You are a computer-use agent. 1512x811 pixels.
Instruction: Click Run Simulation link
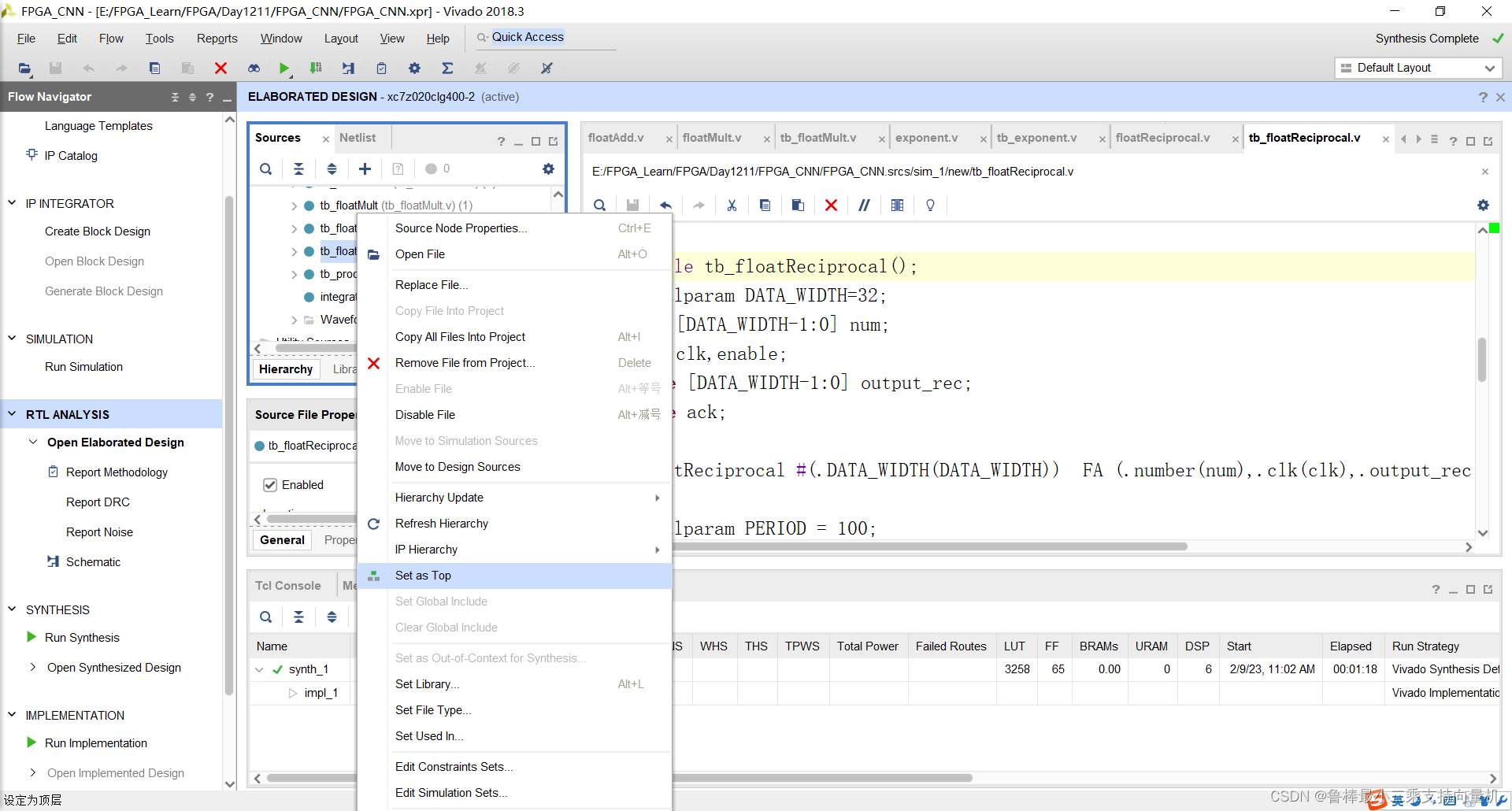(x=83, y=367)
